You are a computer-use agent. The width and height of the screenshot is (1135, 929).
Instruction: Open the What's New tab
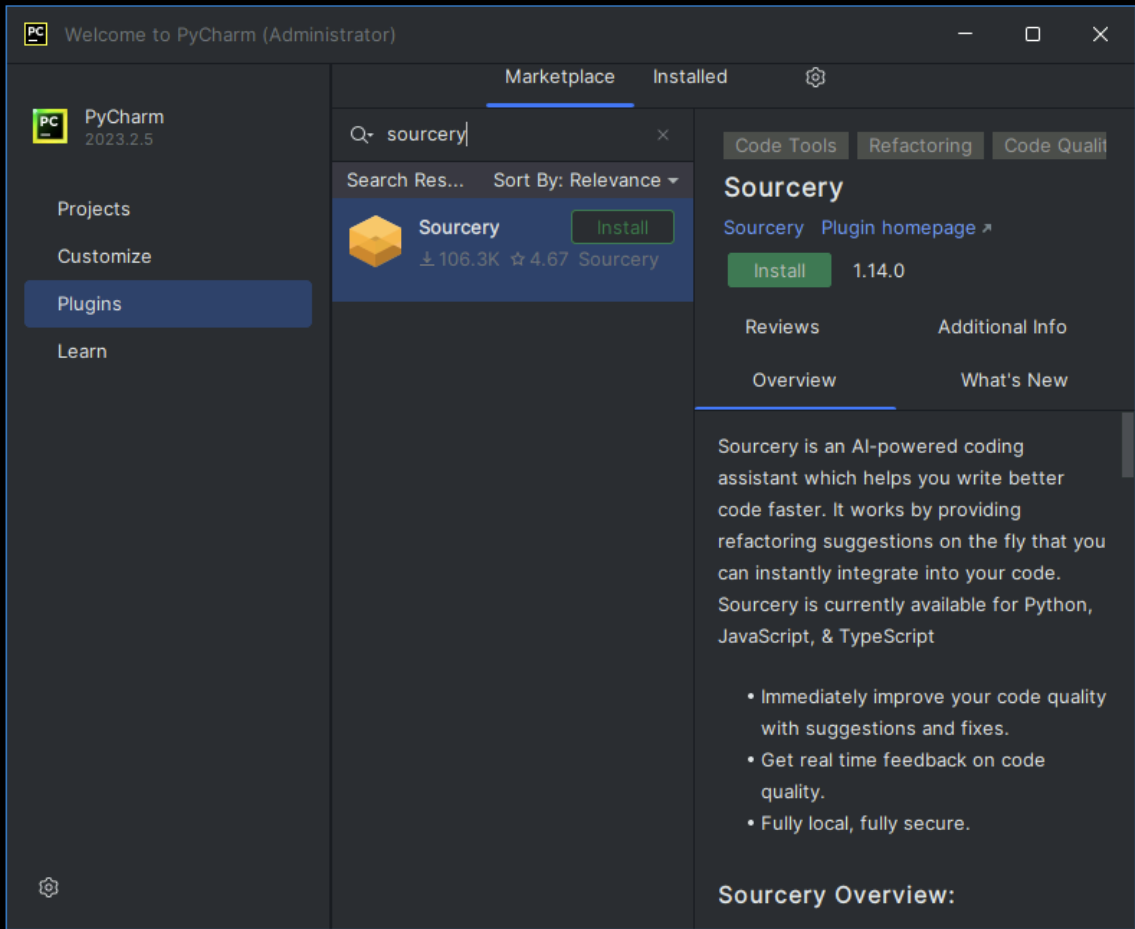pos(1013,380)
